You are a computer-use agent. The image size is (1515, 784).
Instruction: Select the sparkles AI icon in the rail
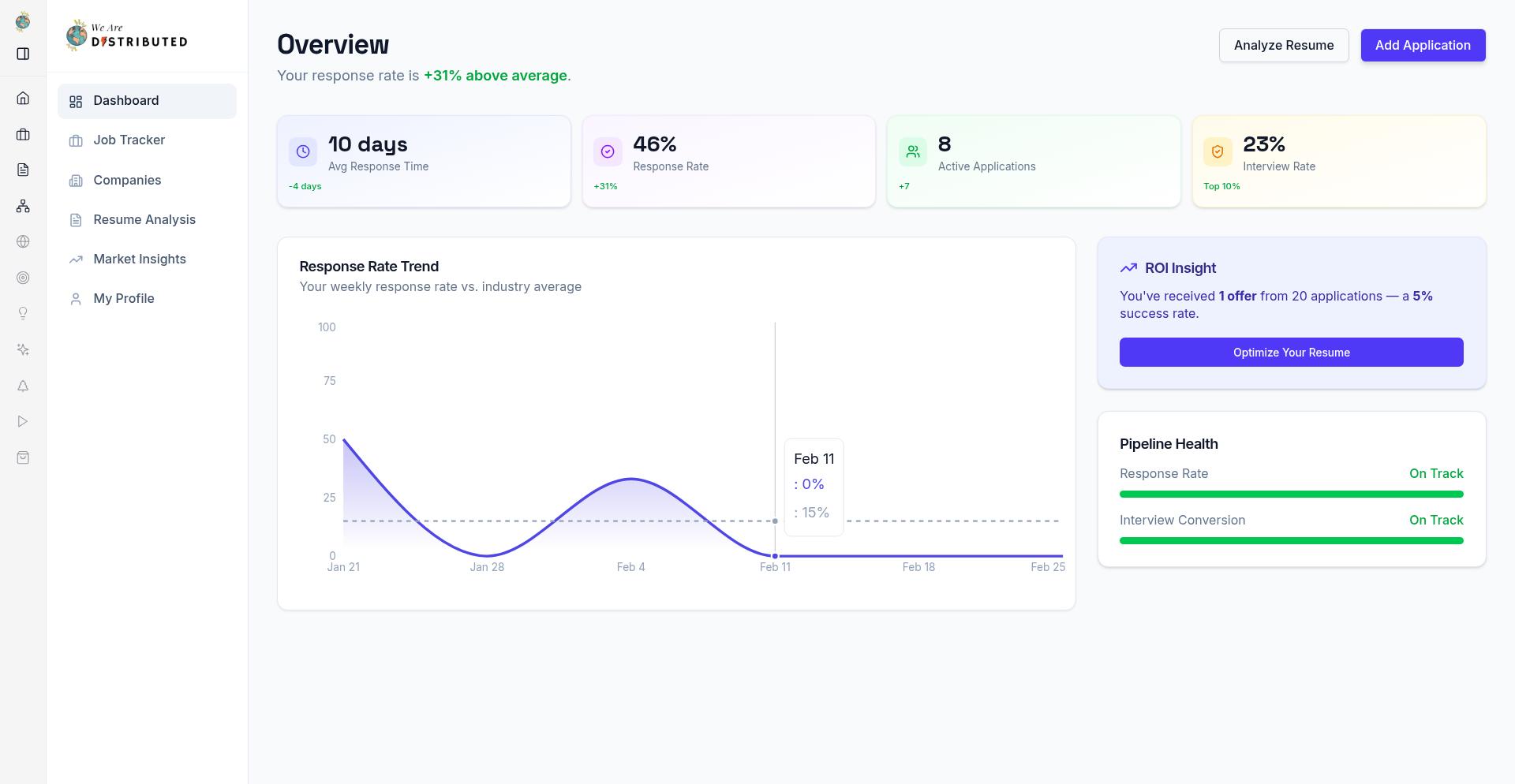23,349
